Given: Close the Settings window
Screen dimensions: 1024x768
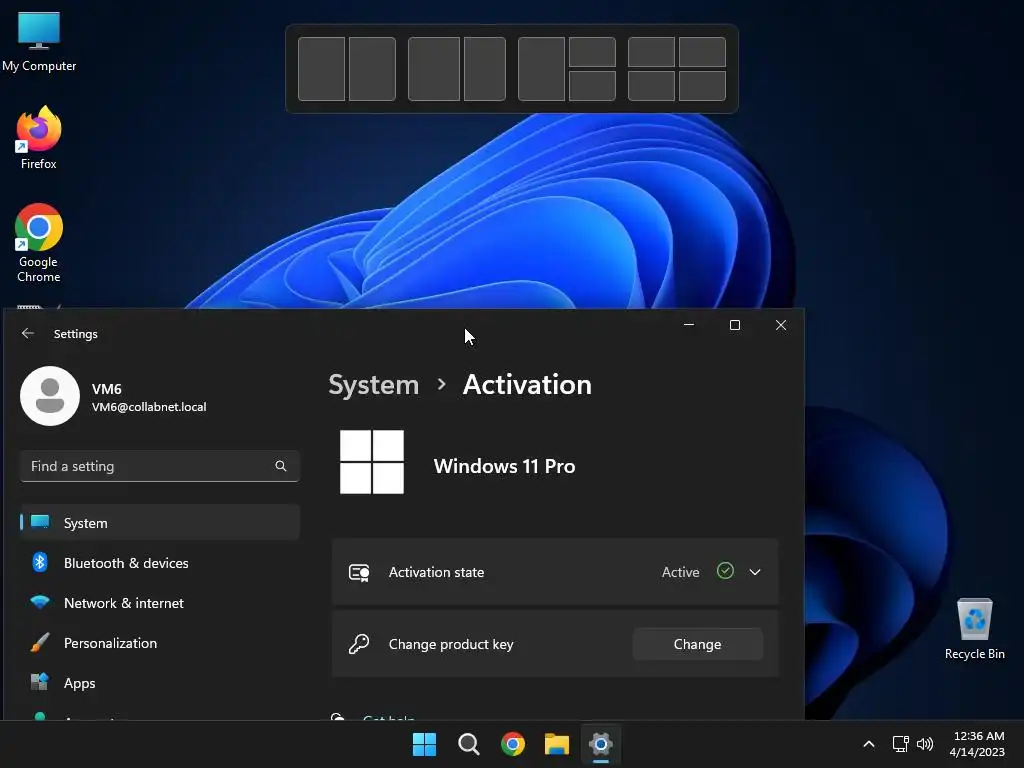Looking at the screenshot, I should coord(780,325).
